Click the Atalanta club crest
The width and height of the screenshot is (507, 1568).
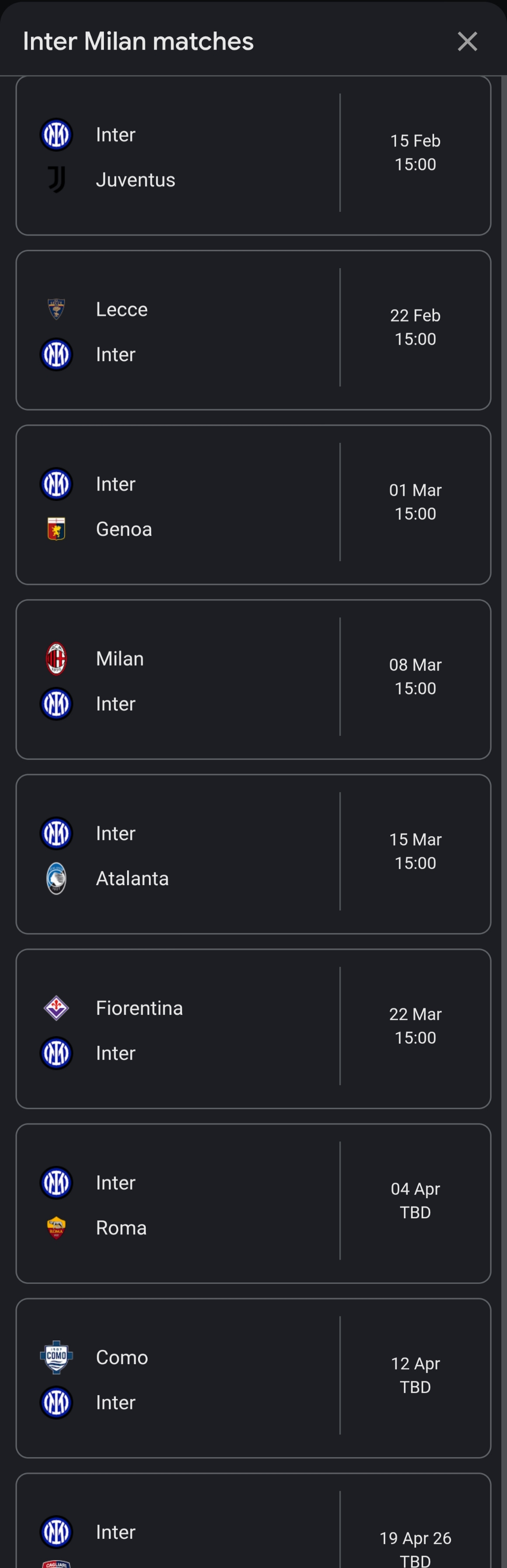coord(56,879)
